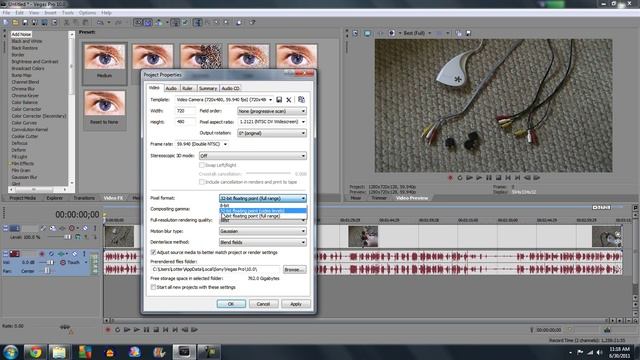The height and width of the screenshot is (360, 640).
Task: Click the New project icon in main toolbar
Action: pos(6,22)
